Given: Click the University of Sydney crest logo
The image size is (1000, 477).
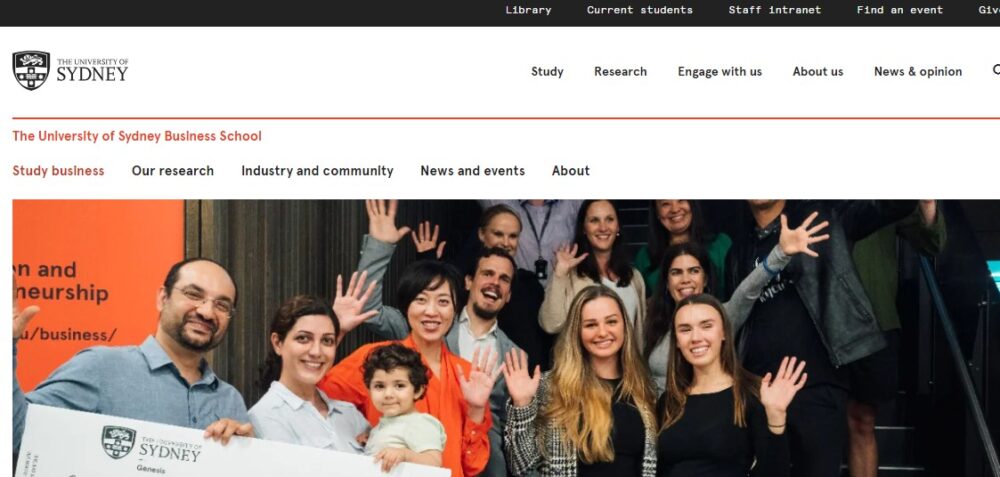Looking at the screenshot, I should point(31,70).
